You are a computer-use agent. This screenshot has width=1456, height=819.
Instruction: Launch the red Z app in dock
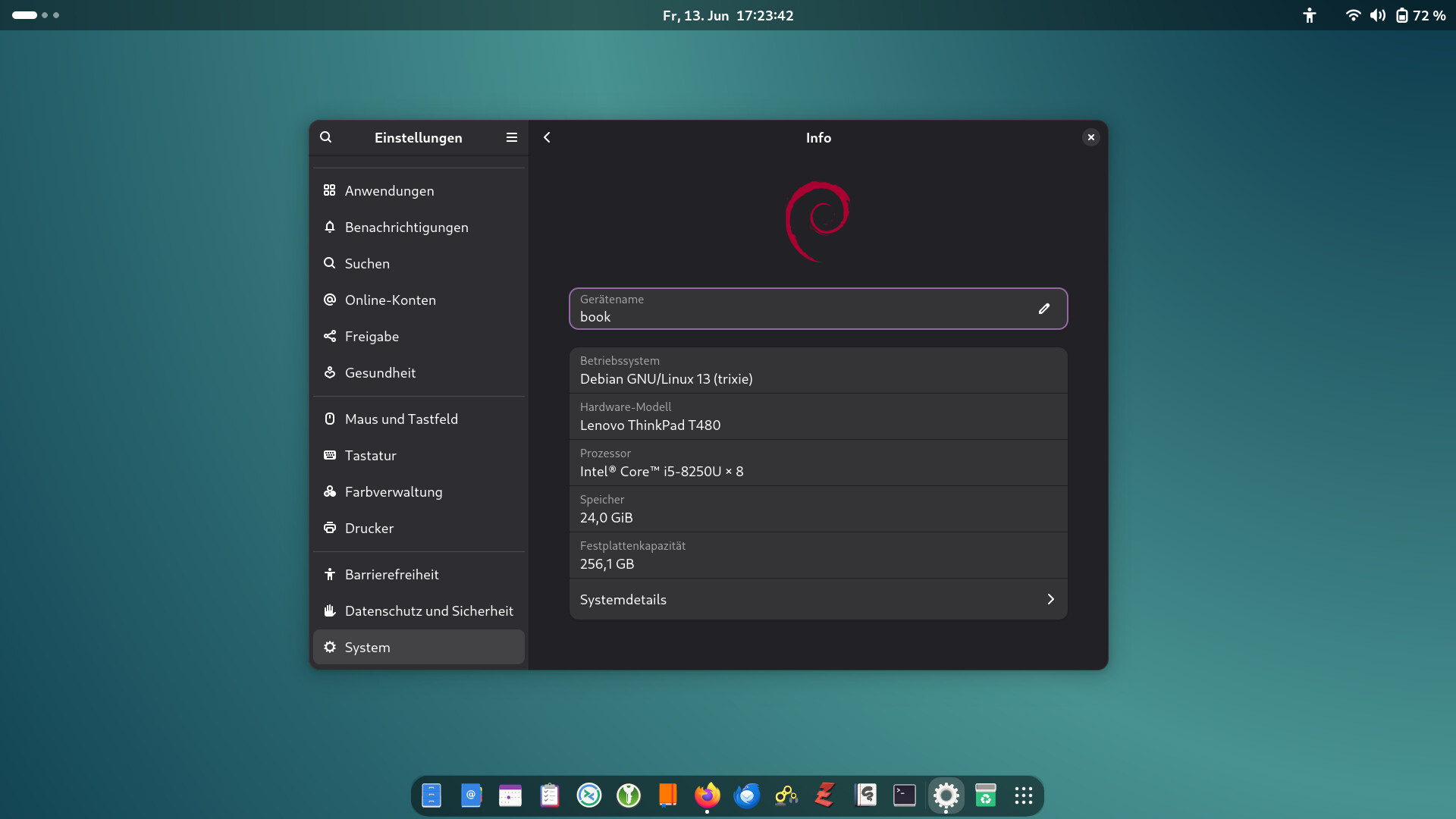pos(826,795)
